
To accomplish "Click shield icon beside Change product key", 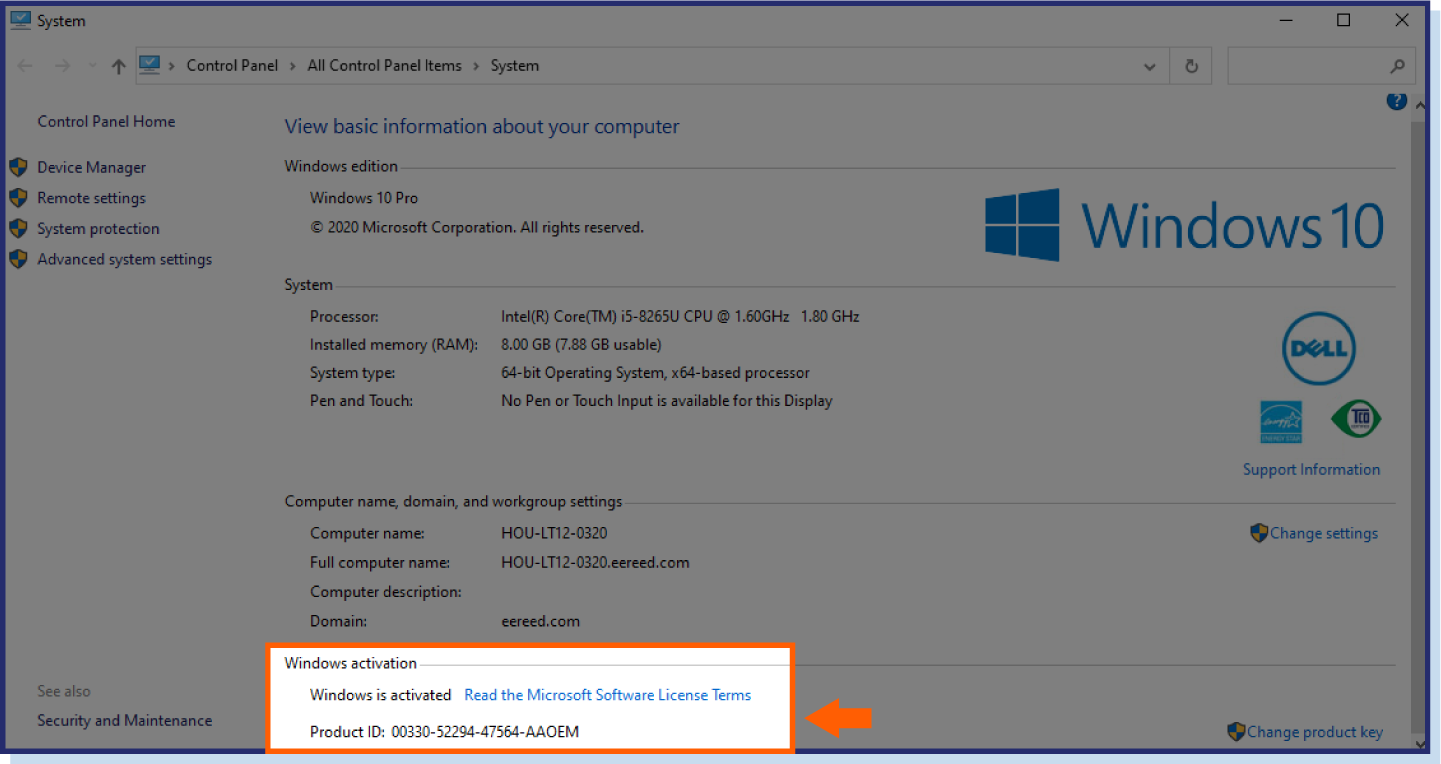I will click(x=1236, y=732).
